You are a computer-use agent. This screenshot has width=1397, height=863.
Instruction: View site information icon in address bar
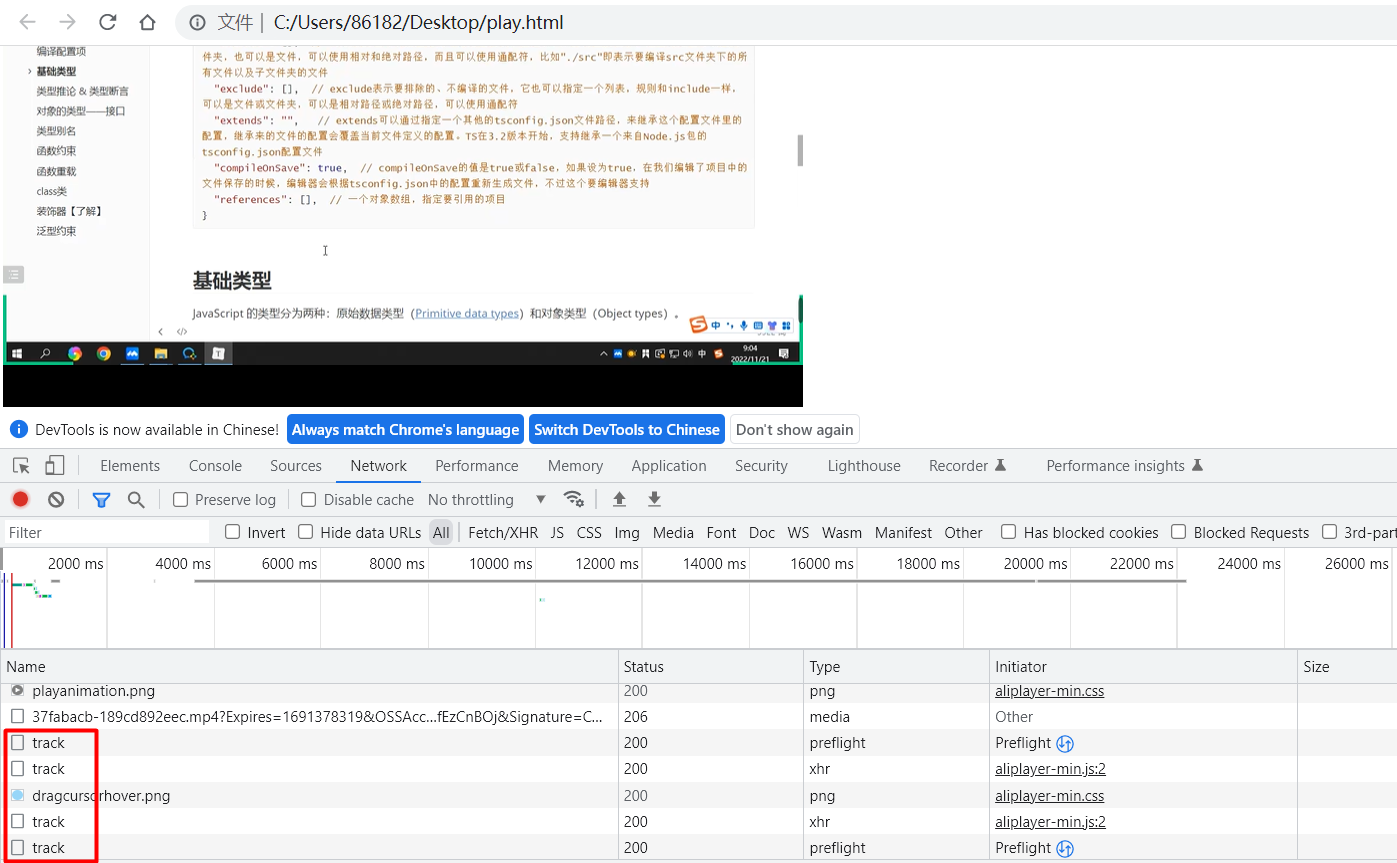(198, 22)
